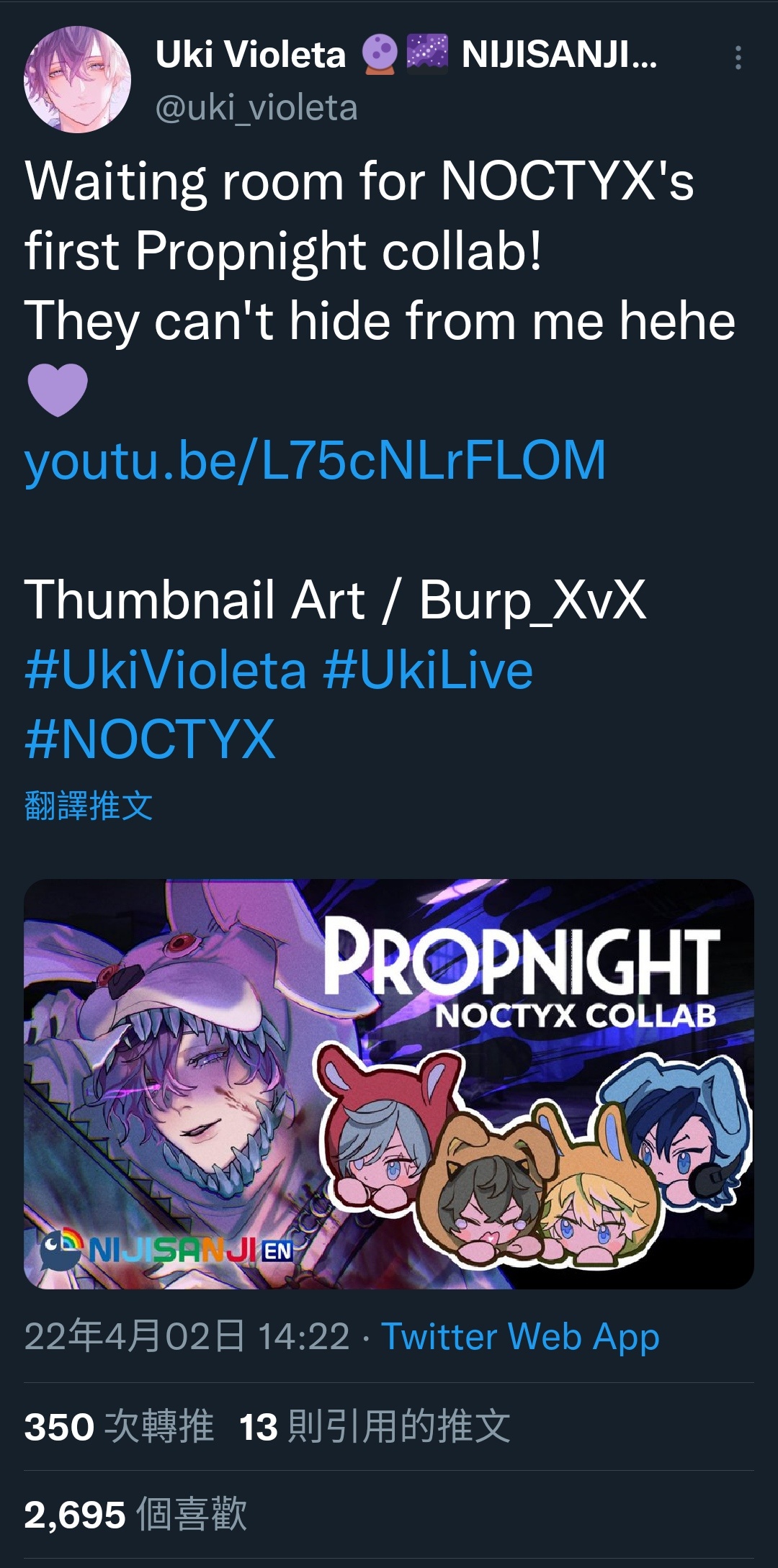Open the three-dot tweet options menu
778x1568 pixels.
[x=738, y=58]
